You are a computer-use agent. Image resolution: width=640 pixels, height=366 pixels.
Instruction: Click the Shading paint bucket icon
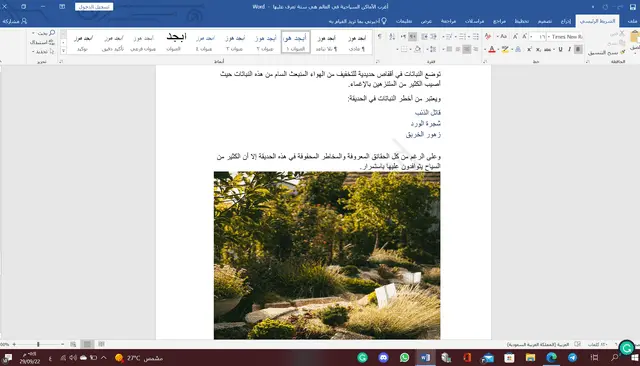(417, 49)
